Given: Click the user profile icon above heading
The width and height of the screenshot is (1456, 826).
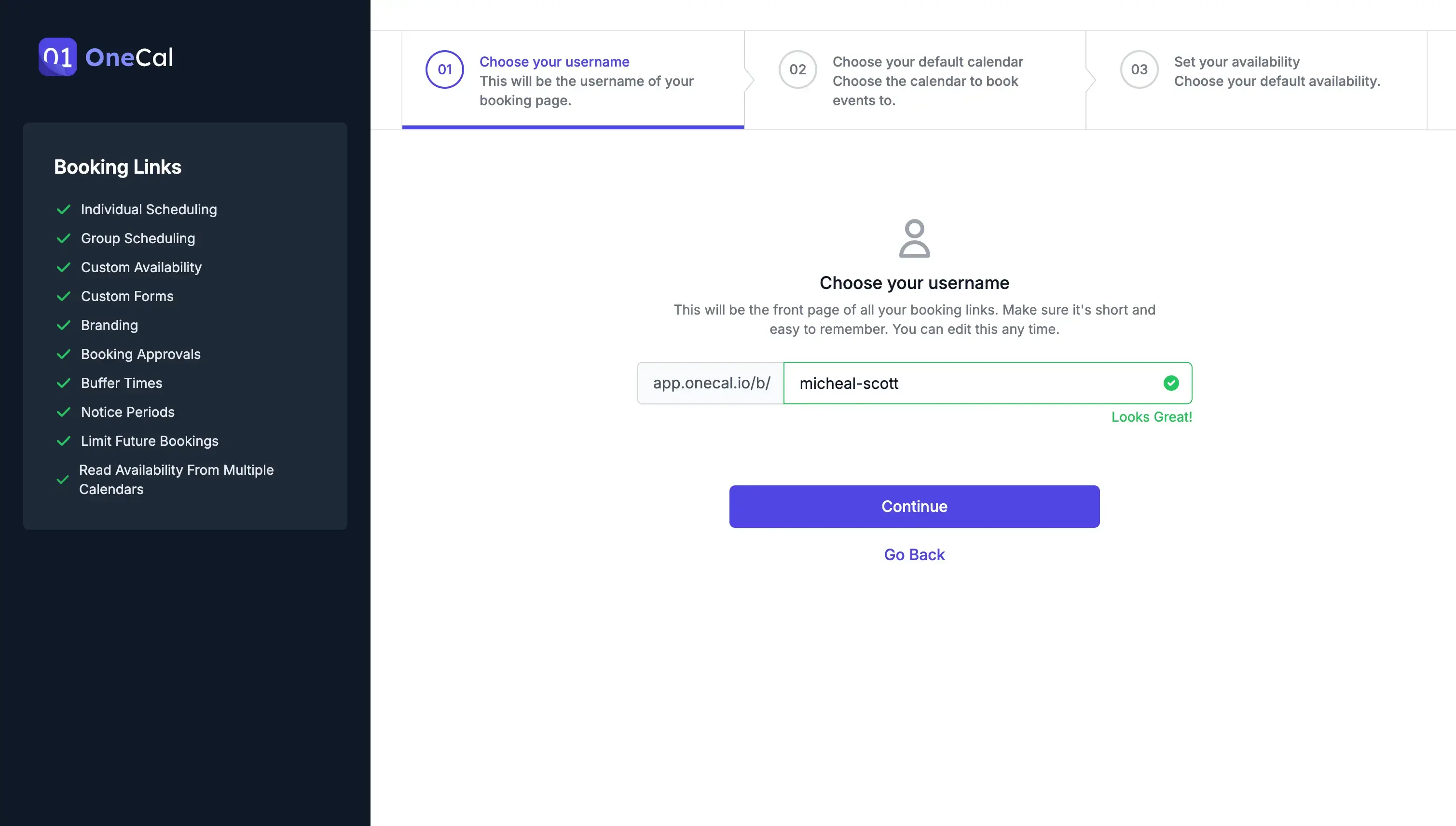Looking at the screenshot, I should pyautogui.click(x=914, y=238).
